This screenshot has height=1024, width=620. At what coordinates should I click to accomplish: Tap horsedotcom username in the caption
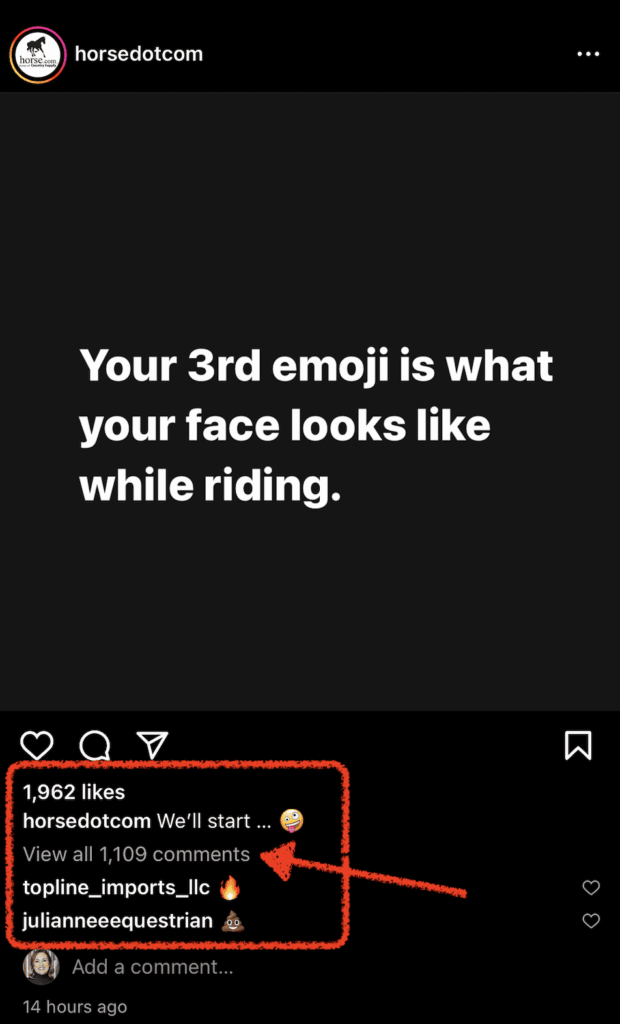tap(86, 822)
